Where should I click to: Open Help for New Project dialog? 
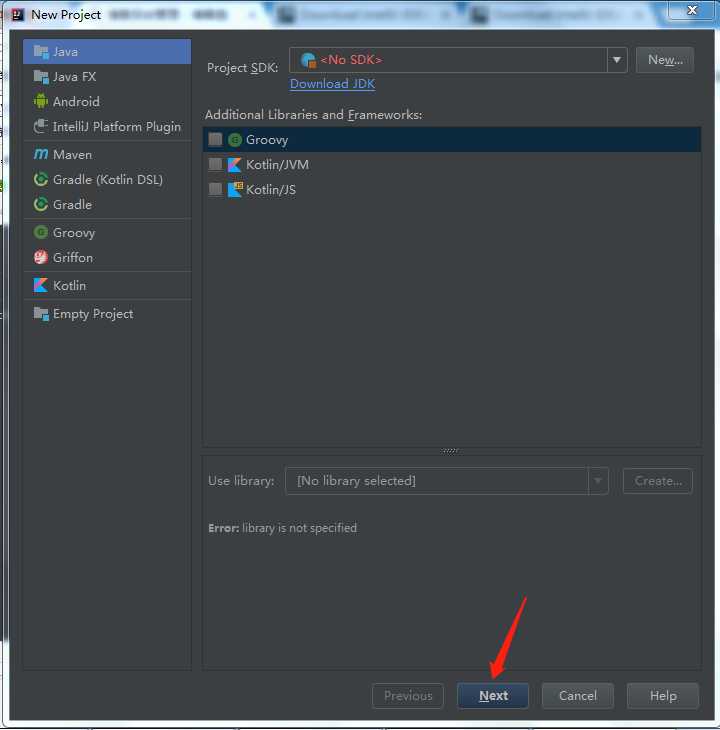[663, 696]
